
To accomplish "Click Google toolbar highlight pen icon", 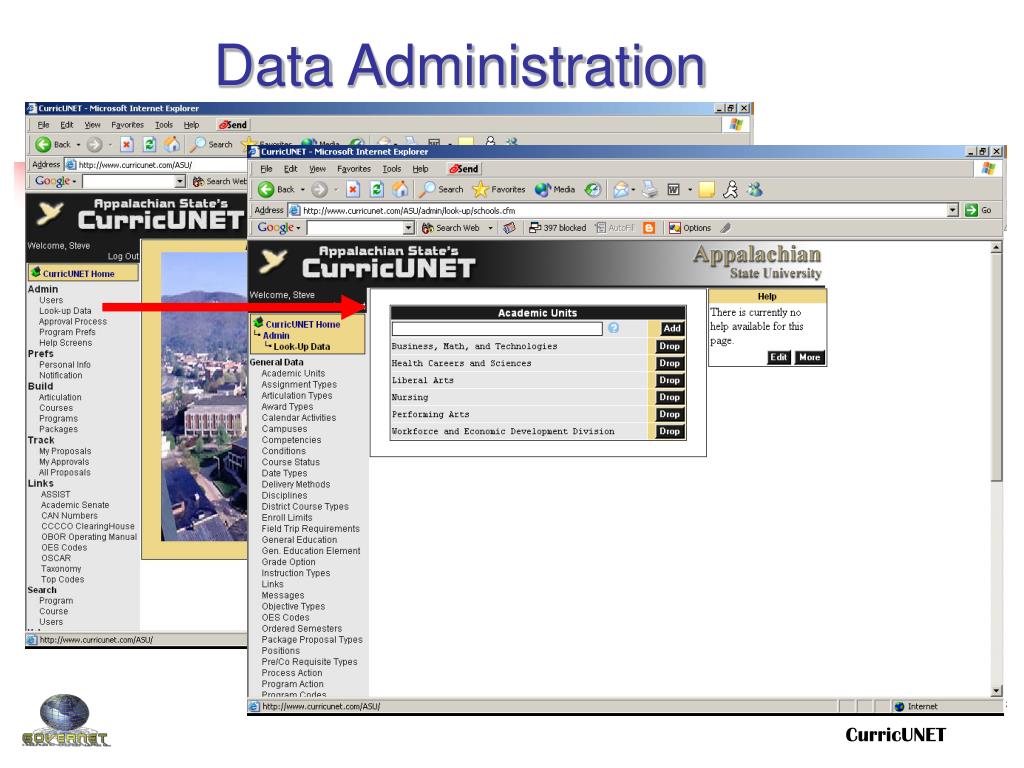I will (725, 228).
